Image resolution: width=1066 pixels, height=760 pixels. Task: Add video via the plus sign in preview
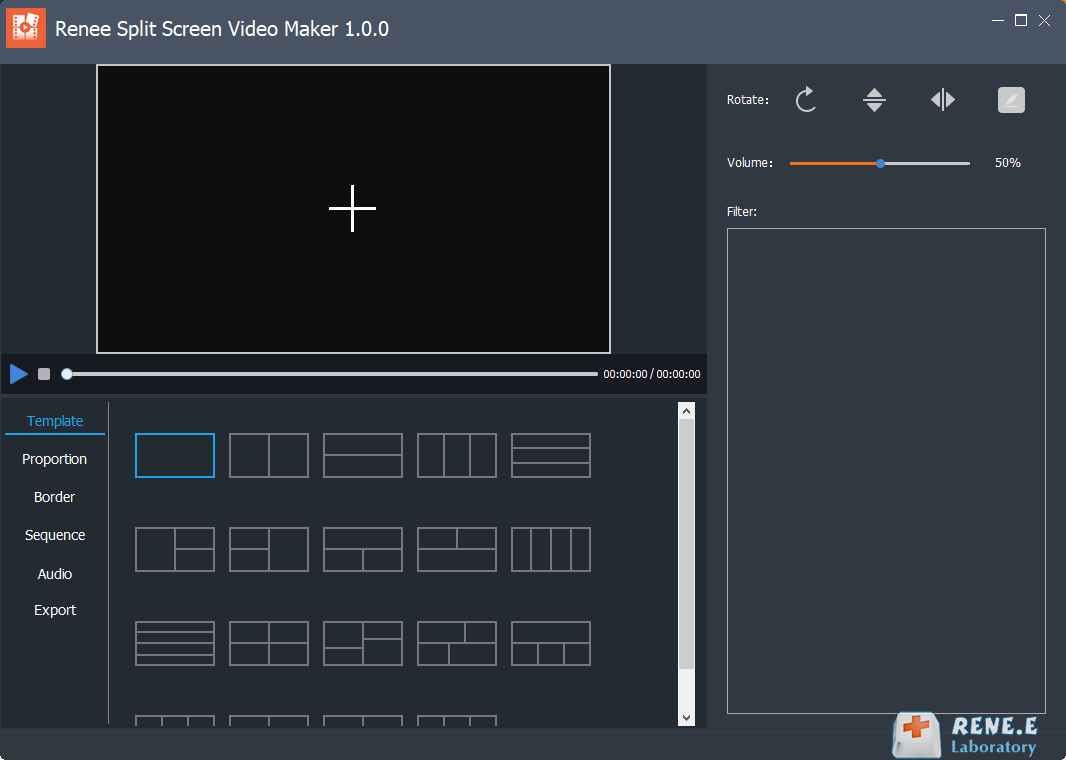[352, 208]
